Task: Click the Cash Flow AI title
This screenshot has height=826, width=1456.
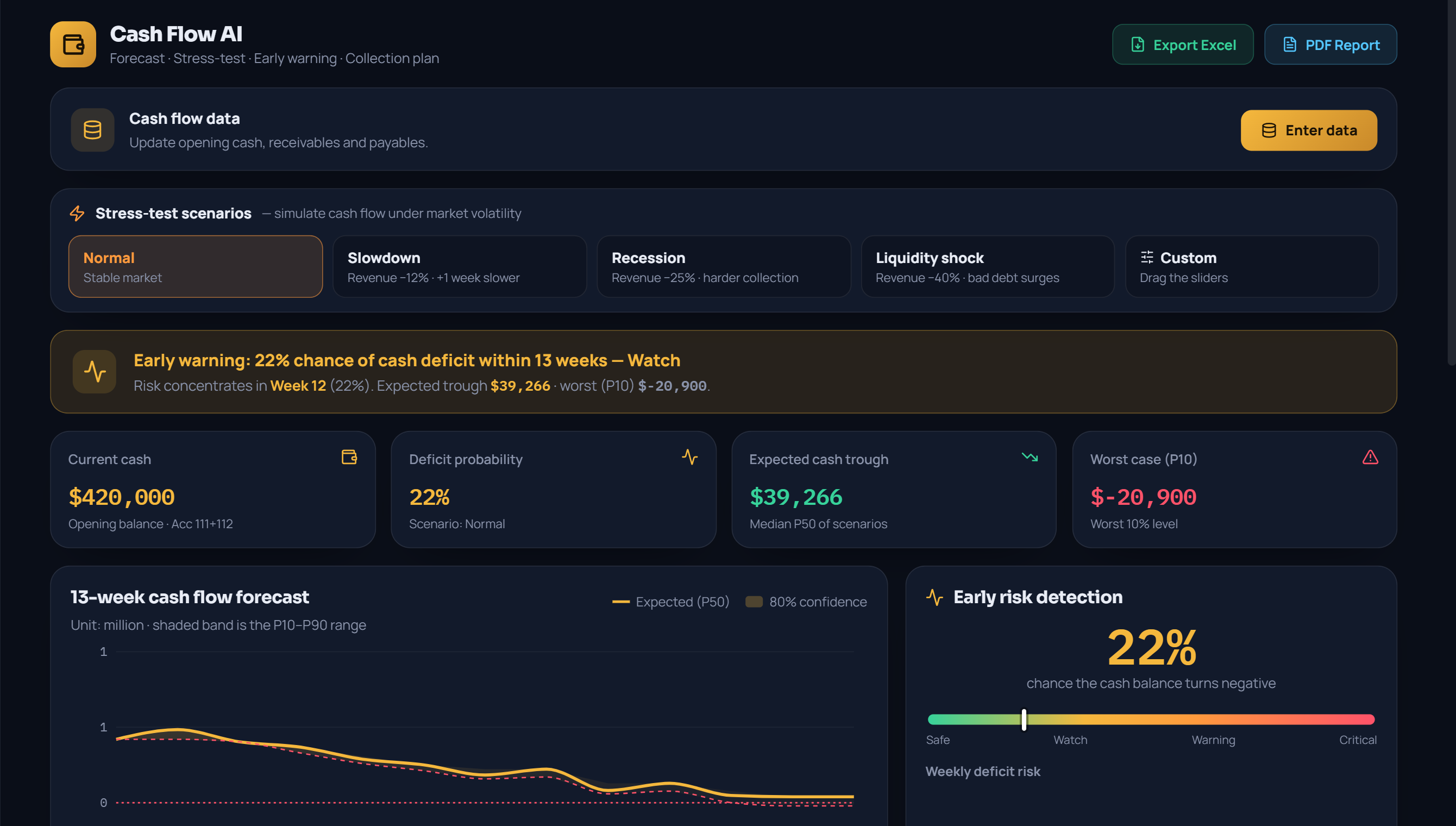Action: pyautogui.click(x=177, y=34)
